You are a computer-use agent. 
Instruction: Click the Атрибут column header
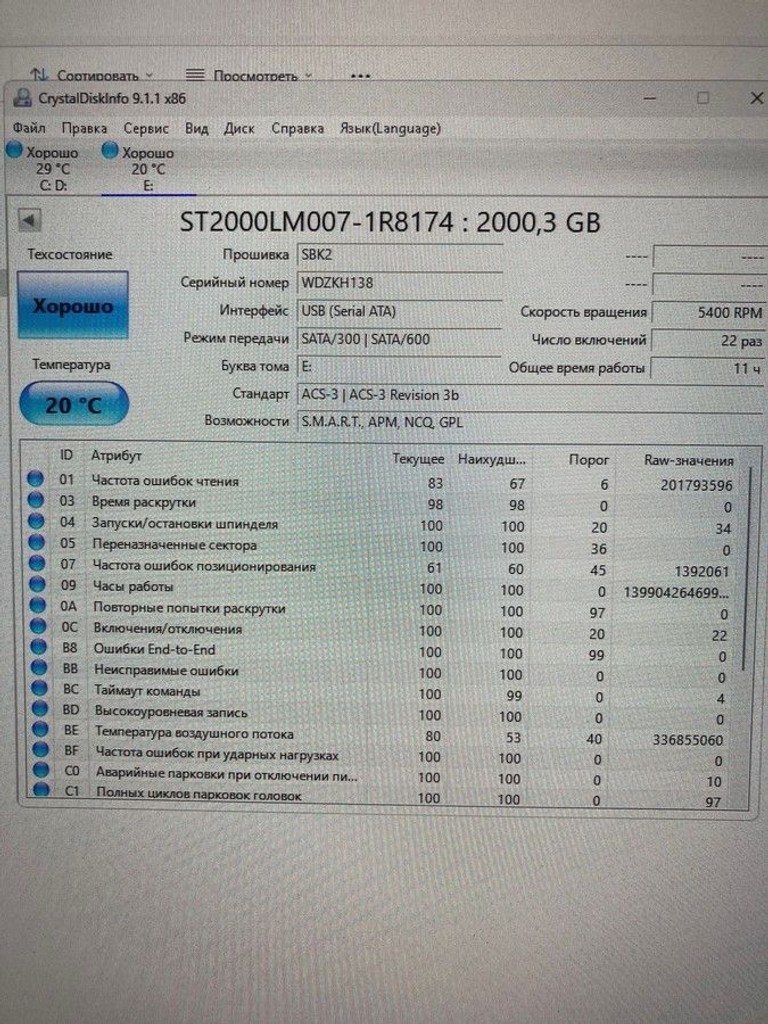(x=116, y=455)
